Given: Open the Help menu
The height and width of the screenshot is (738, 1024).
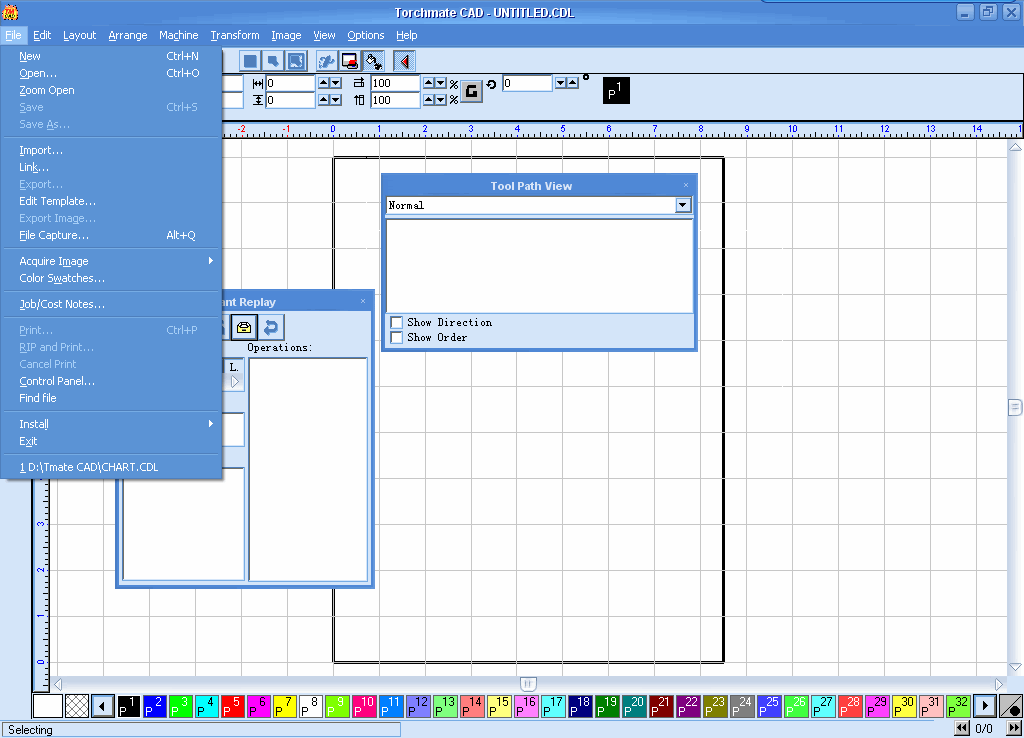Looking at the screenshot, I should 406,35.
